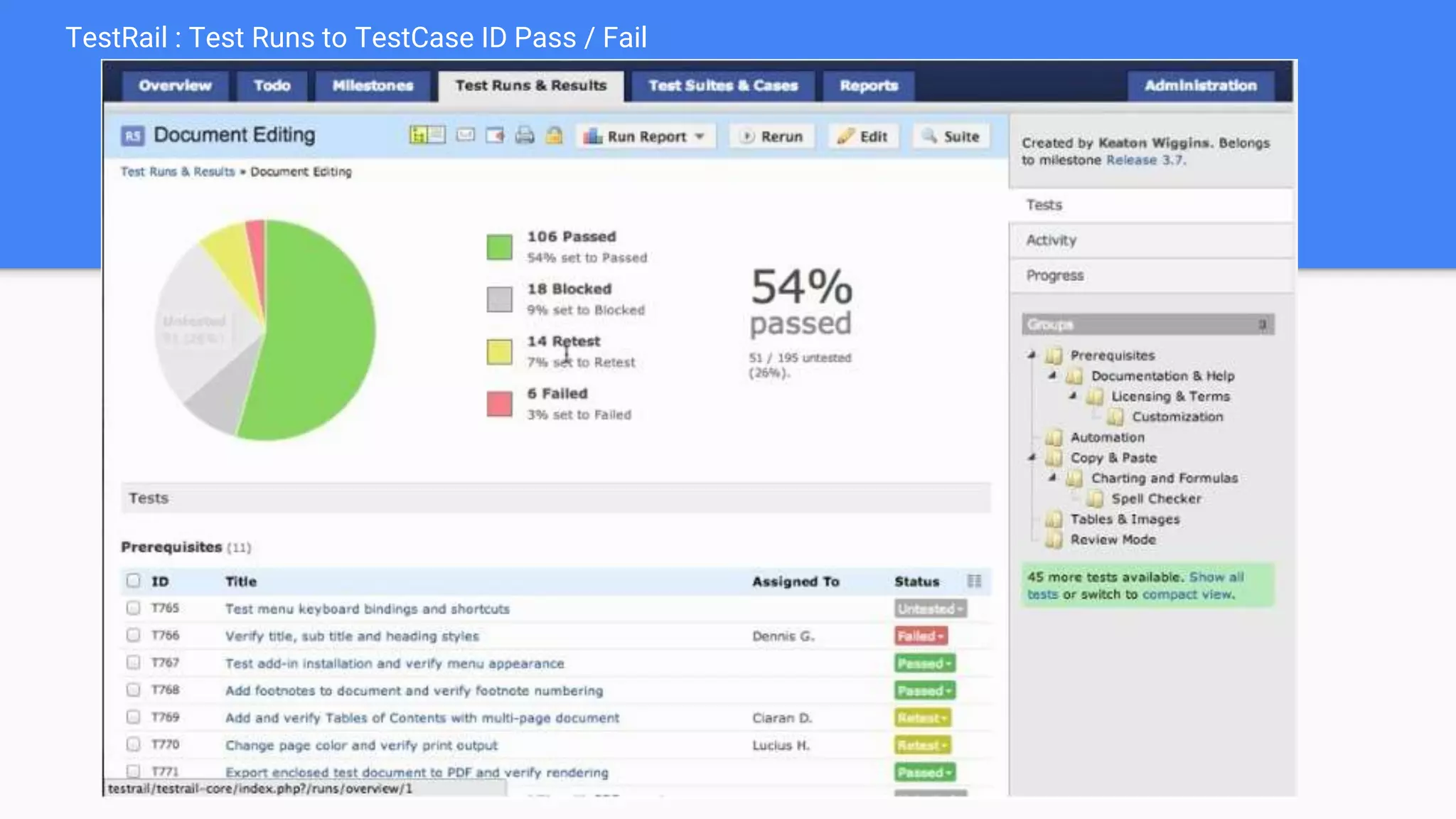Open the Release 3.7 milestone link
This screenshot has width=1456, height=819.
pyautogui.click(x=1145, y=161)
